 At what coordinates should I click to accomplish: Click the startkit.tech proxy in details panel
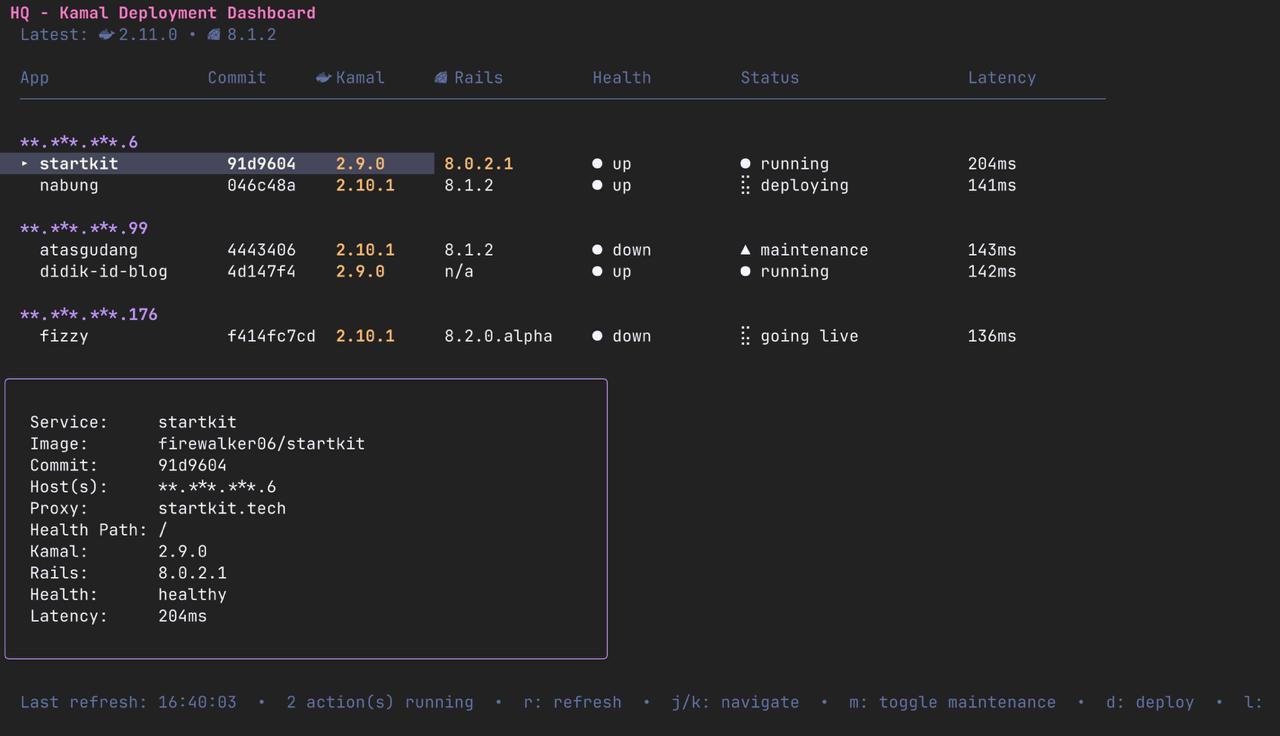click(222, 509)
